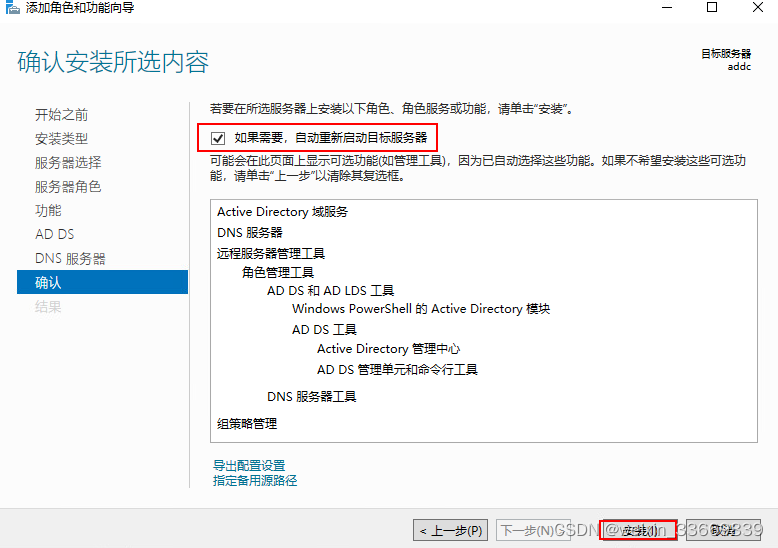Go to DNS 服务器 step in sidebar
Viewport: 778px width, 548px height.
(x=70, y=259)
